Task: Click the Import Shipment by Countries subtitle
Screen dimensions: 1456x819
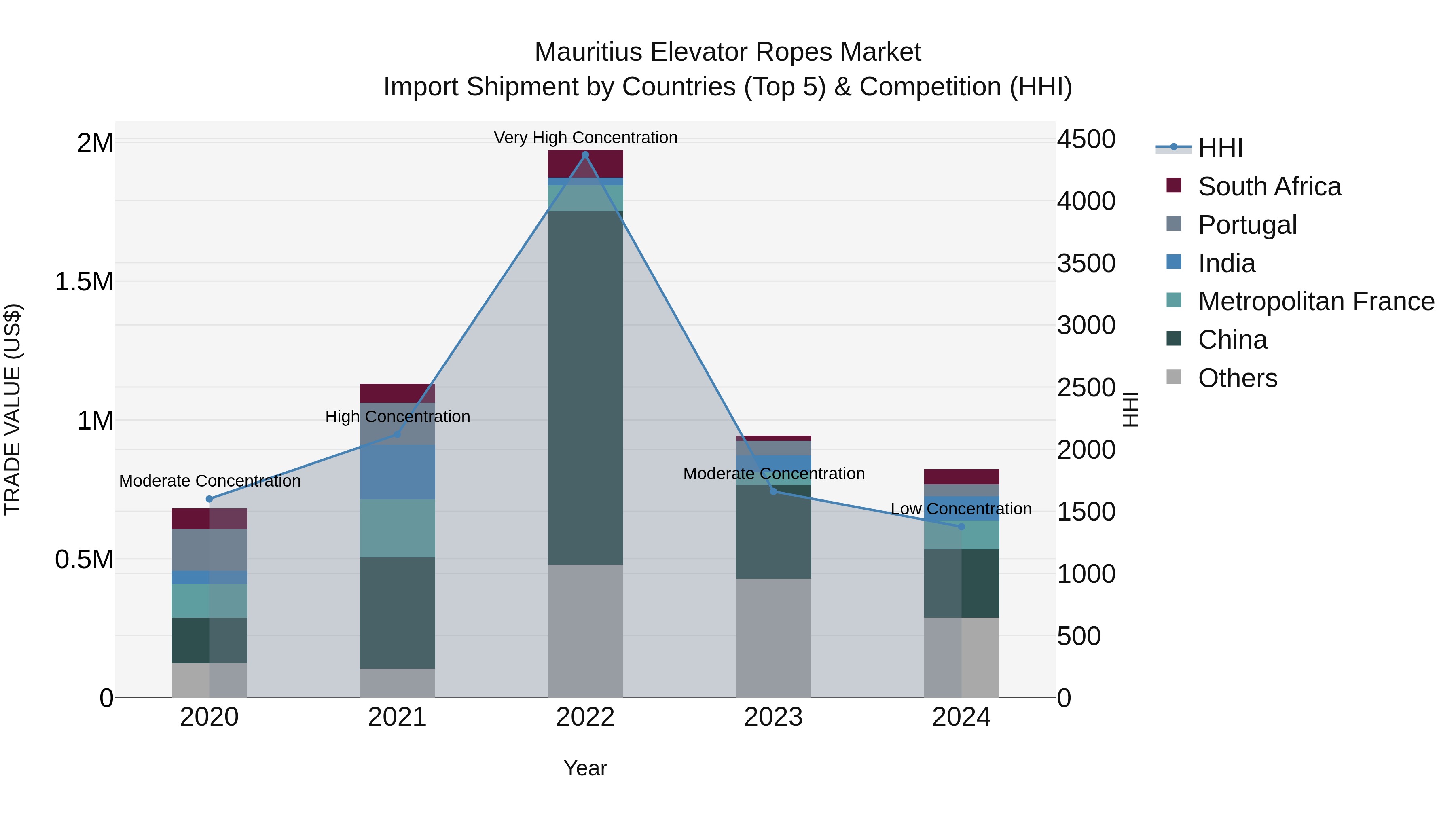Action: tap(728, 87)
